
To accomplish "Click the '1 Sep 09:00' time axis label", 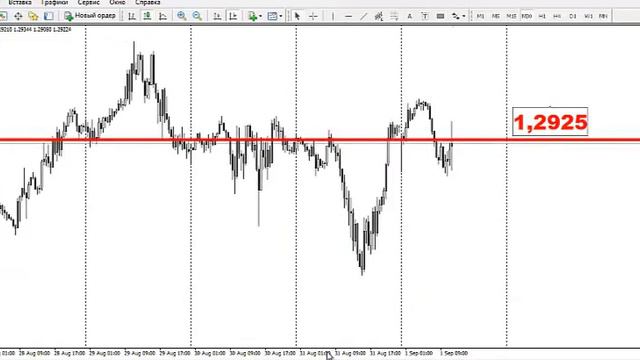I will coord(454,353).
